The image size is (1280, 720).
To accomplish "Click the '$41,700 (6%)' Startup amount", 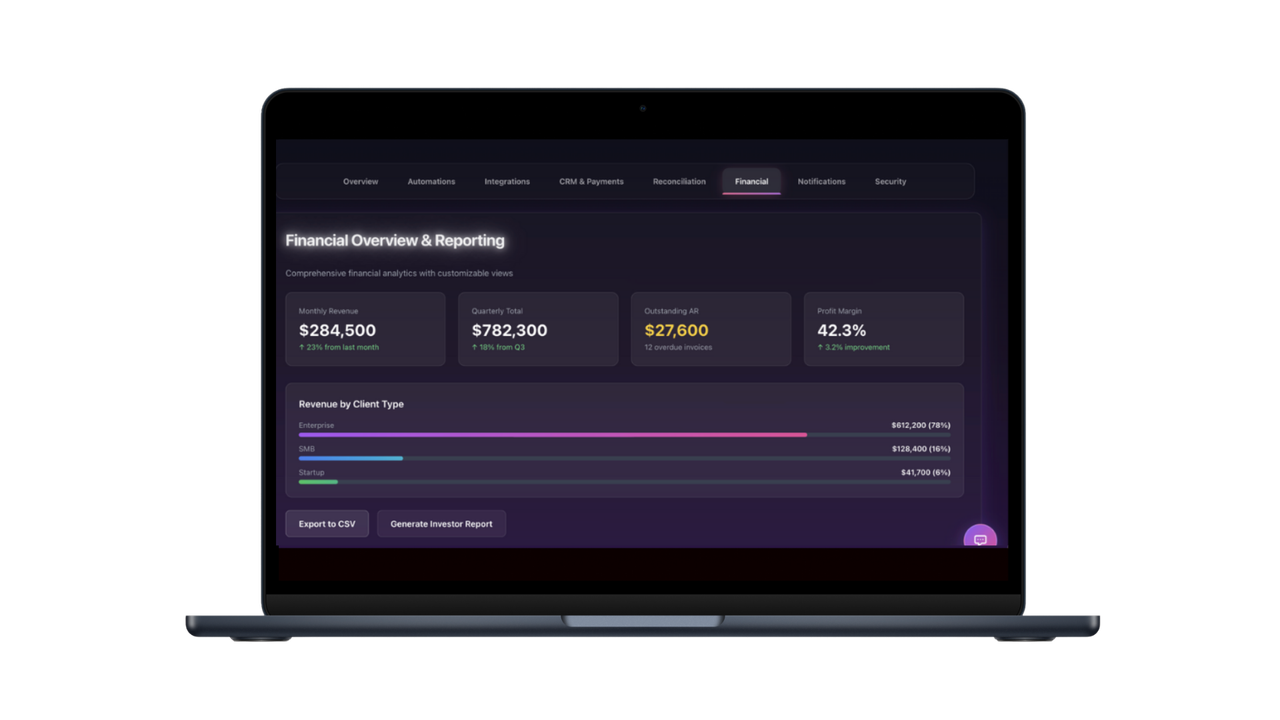I will [x=925, y=472].
